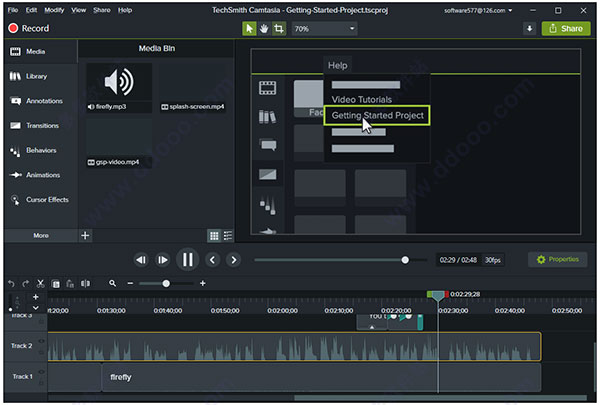
Task: Toggle Track 1 visibility eye icon
Action: click(x=41, y=372)
